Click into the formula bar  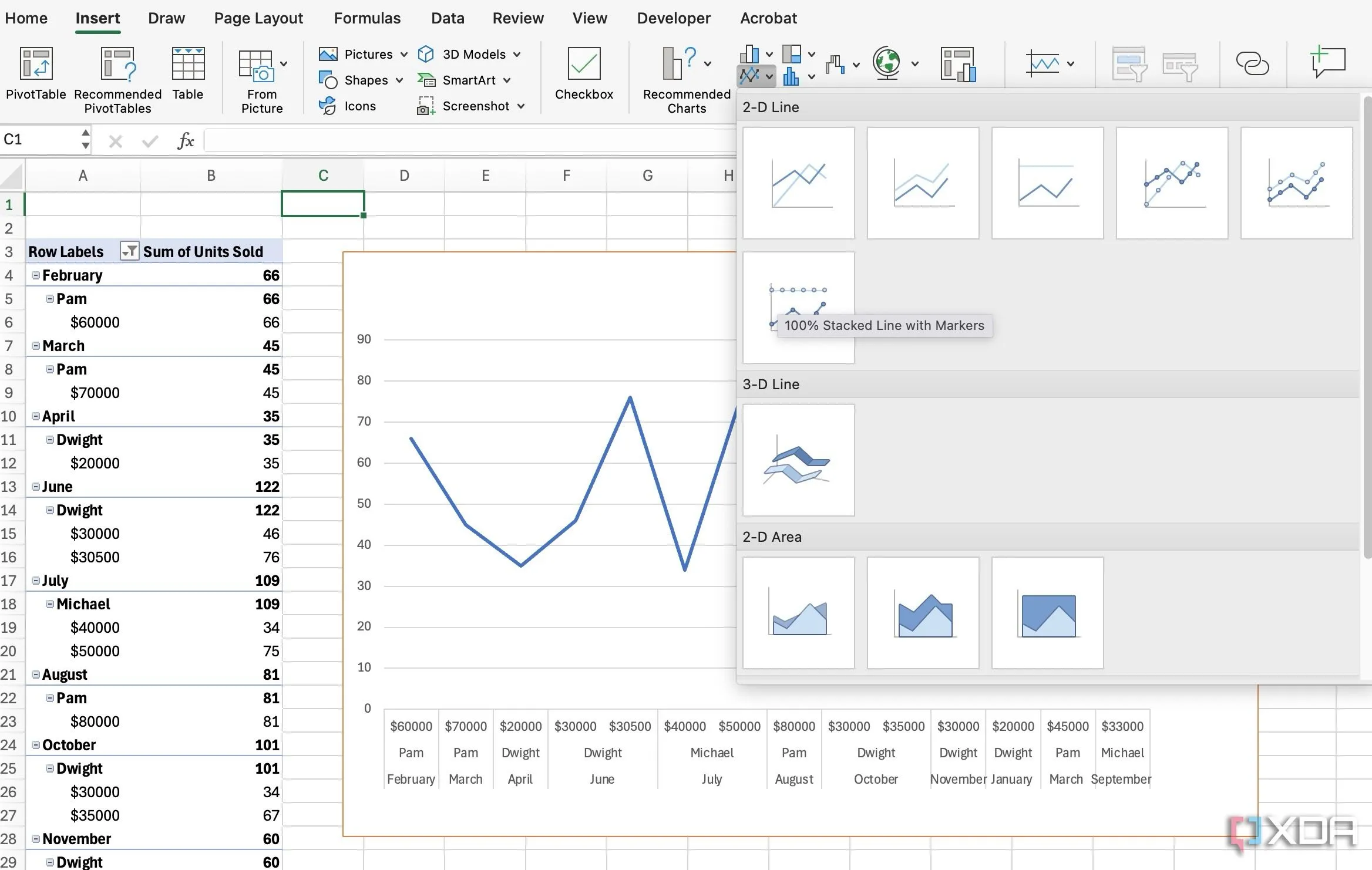point(470,141)
